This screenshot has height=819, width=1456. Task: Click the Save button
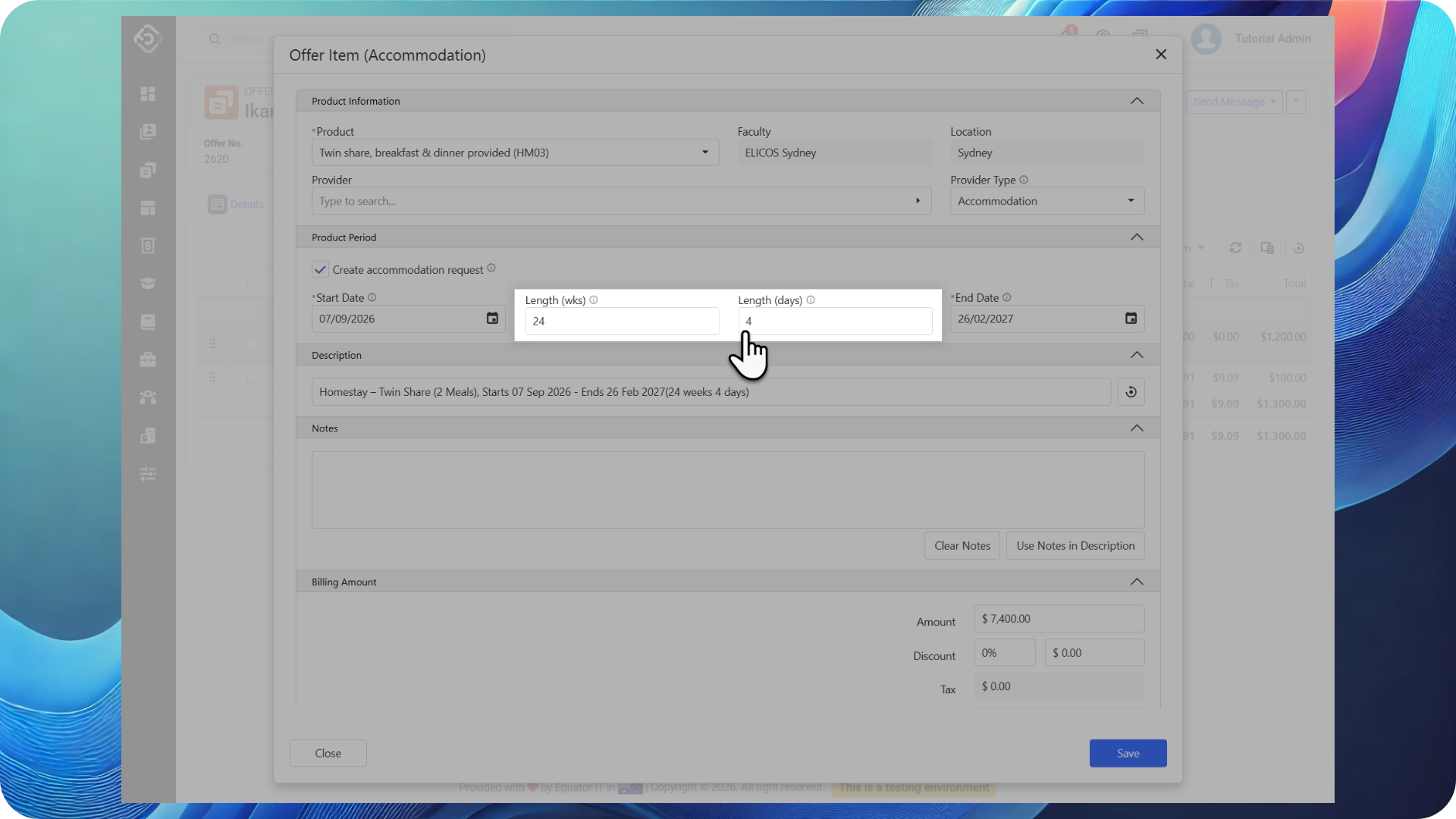coord(1128,753)
